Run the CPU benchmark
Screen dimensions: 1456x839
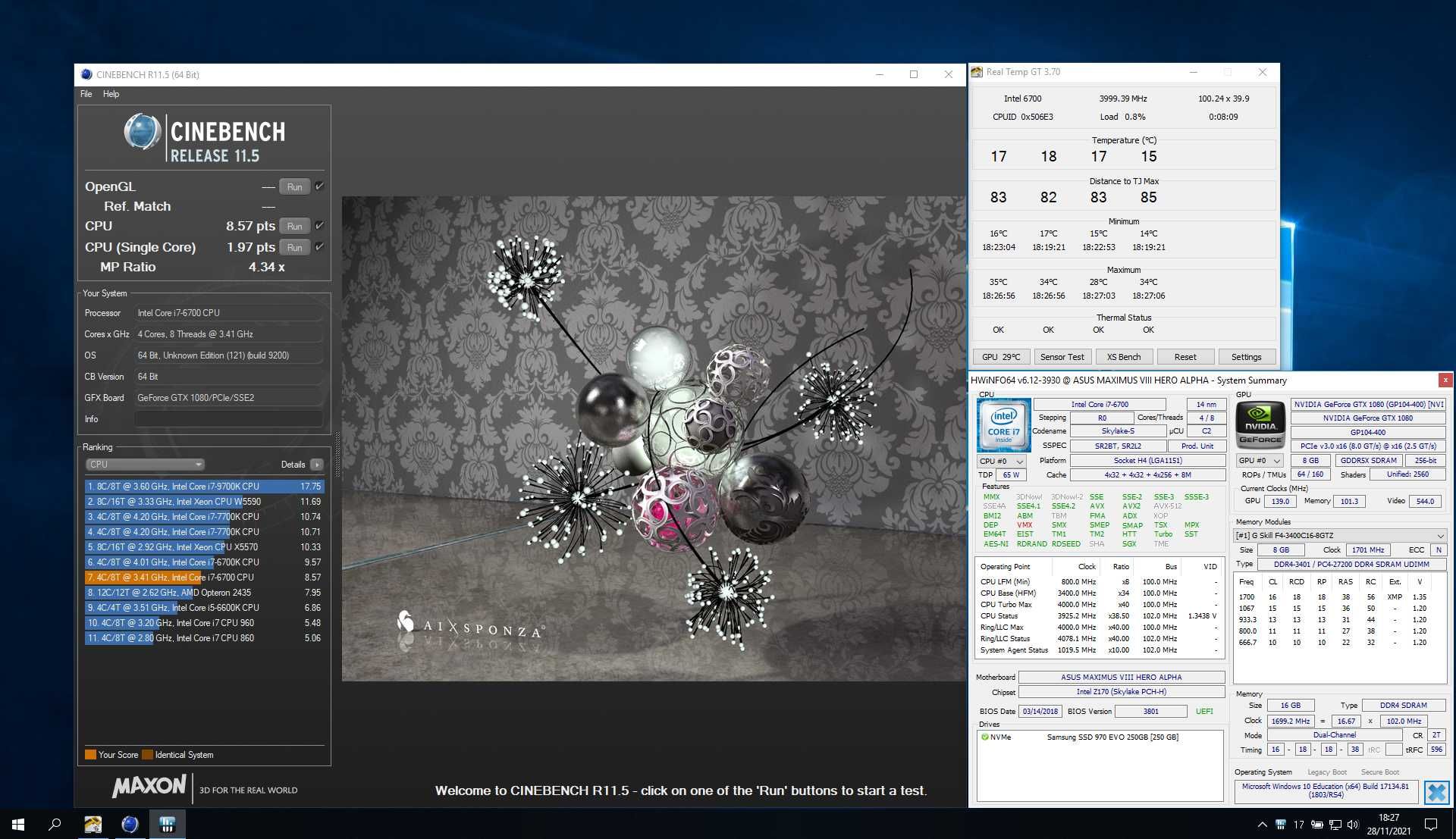[x=295, y=226]
